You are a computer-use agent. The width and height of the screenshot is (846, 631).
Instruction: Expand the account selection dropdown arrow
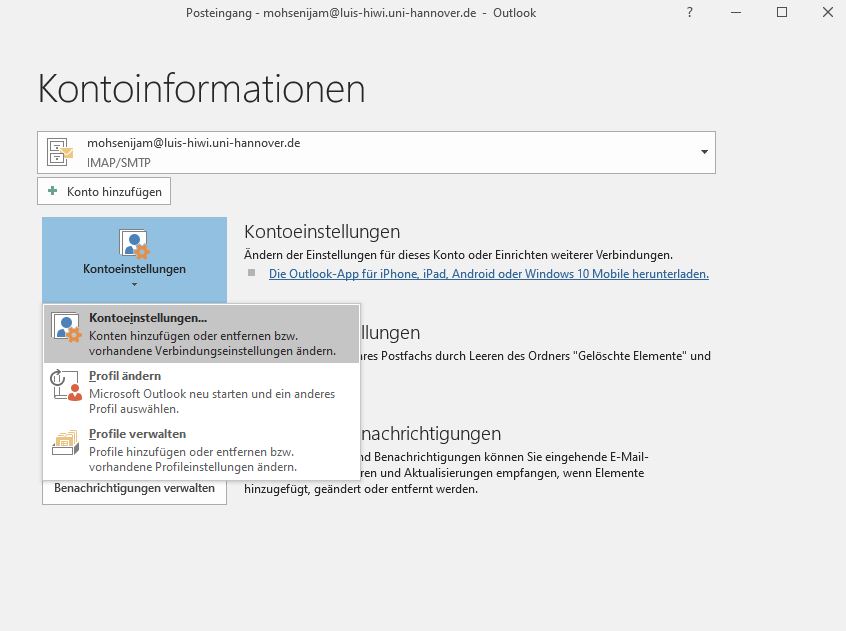click(x=704, y=152)
